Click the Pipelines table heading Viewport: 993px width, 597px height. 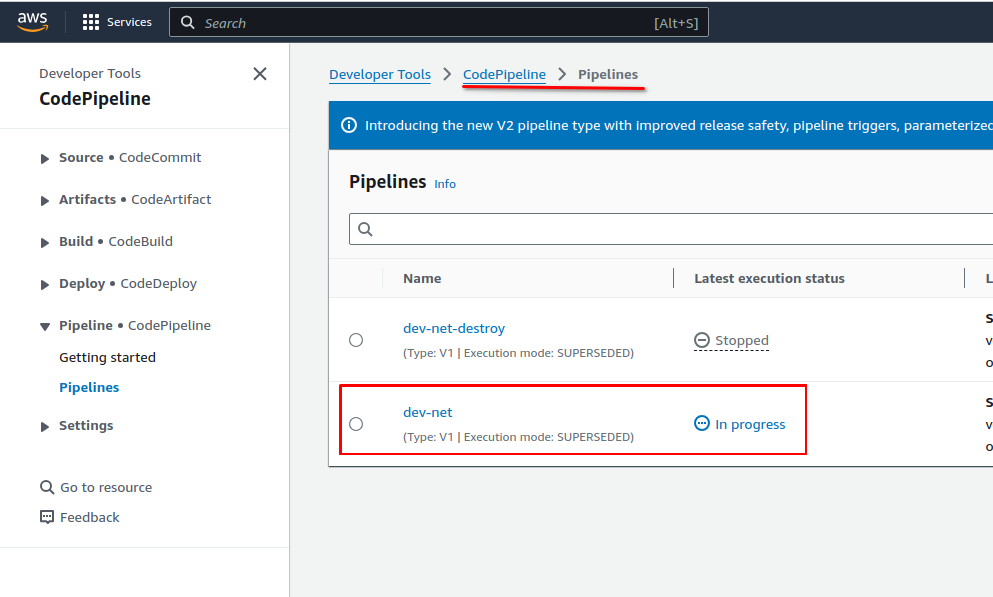(388, 182)
